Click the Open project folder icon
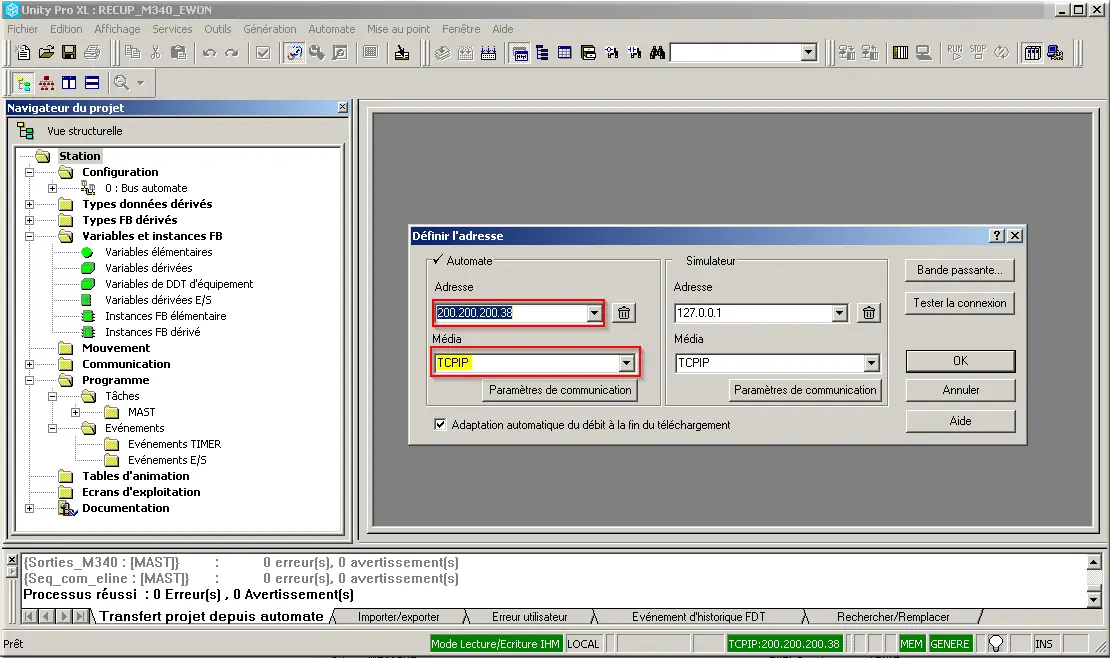 pyautogui.click(x=46, y=52)
